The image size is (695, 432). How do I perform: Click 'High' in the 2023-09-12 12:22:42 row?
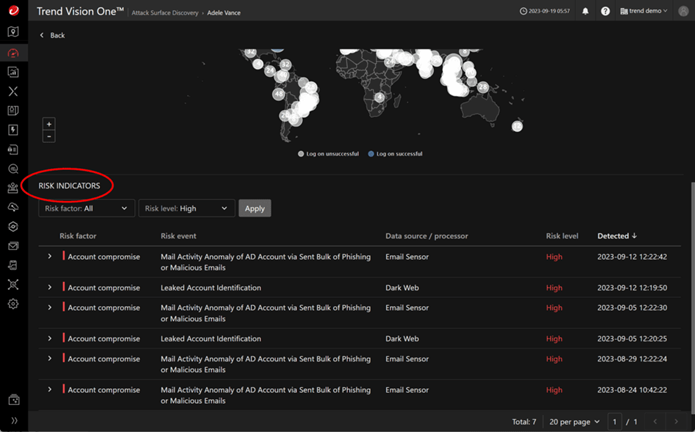[554, 257]
